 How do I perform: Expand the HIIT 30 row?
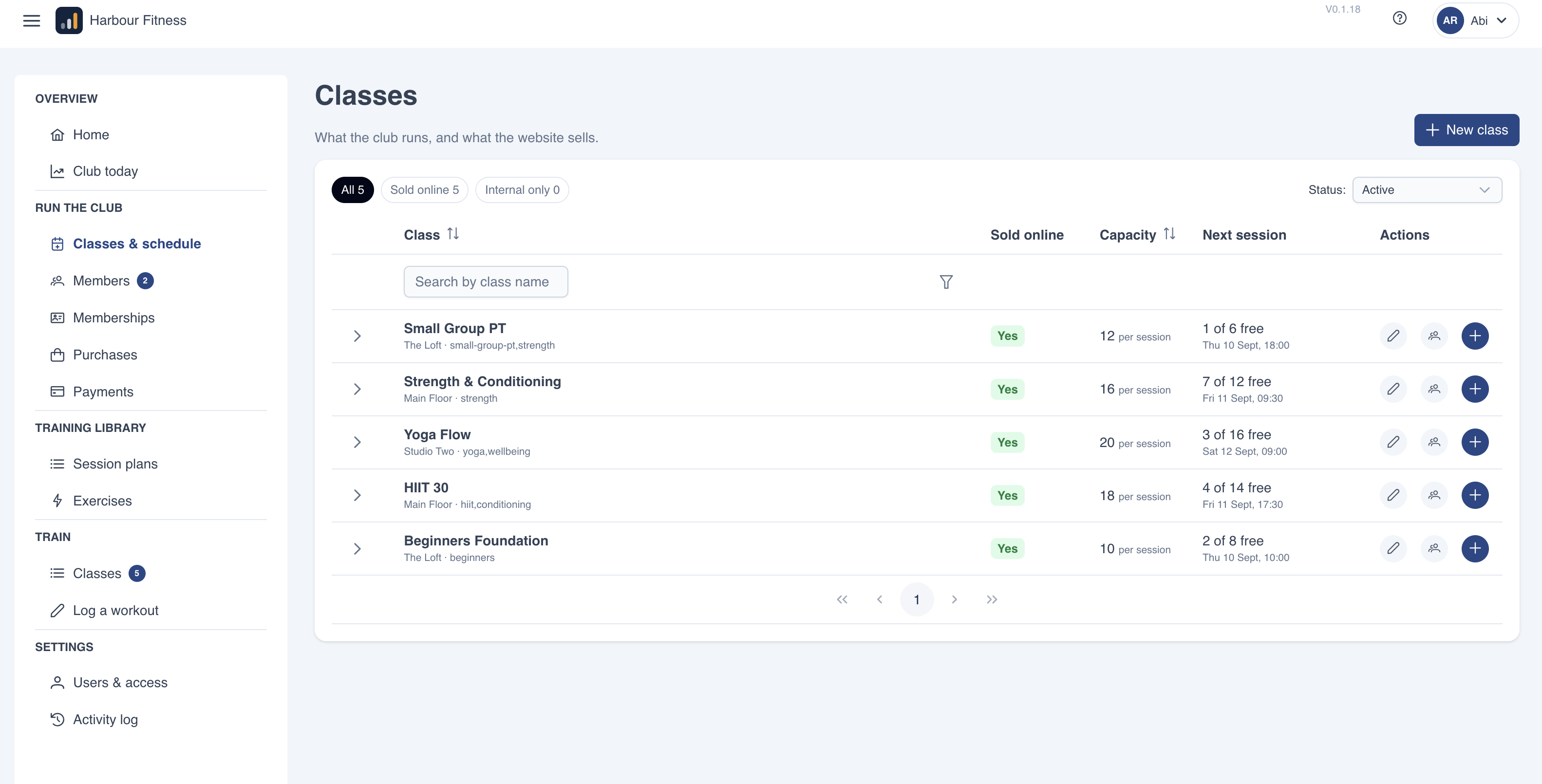tap(357, 495)
